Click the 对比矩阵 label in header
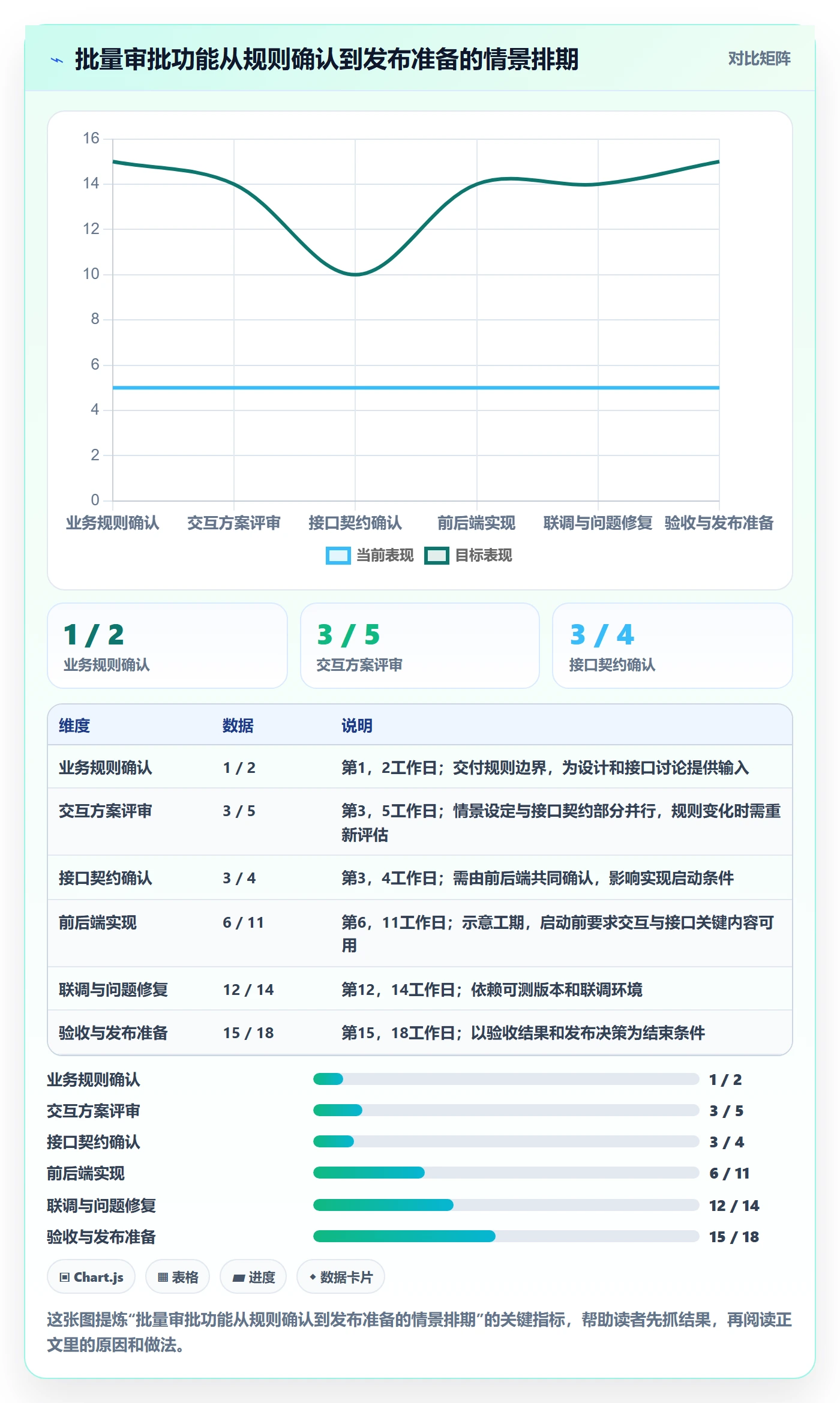This screenshot has width=840, height=1403. pyautogui.click(x=759, y=59)
